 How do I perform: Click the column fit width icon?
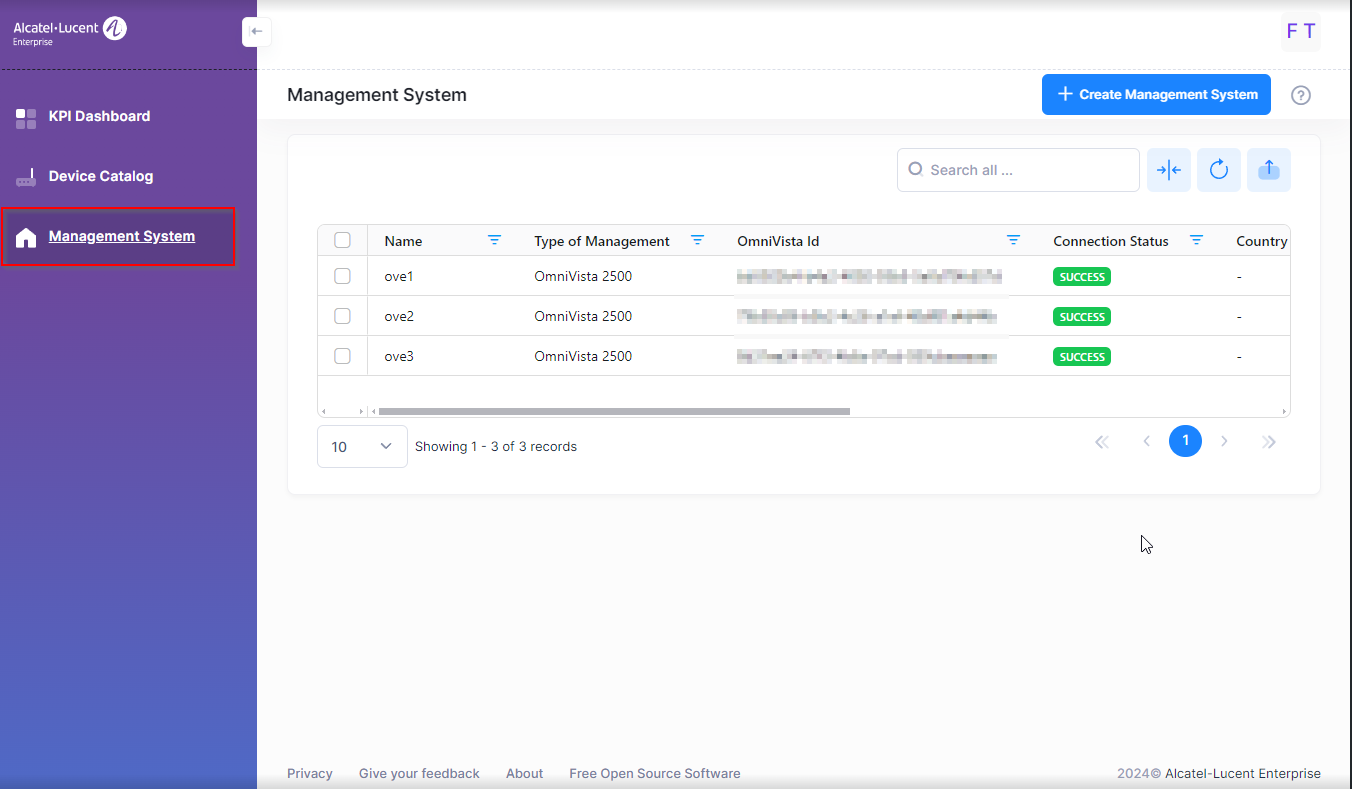pos(1168,170)
